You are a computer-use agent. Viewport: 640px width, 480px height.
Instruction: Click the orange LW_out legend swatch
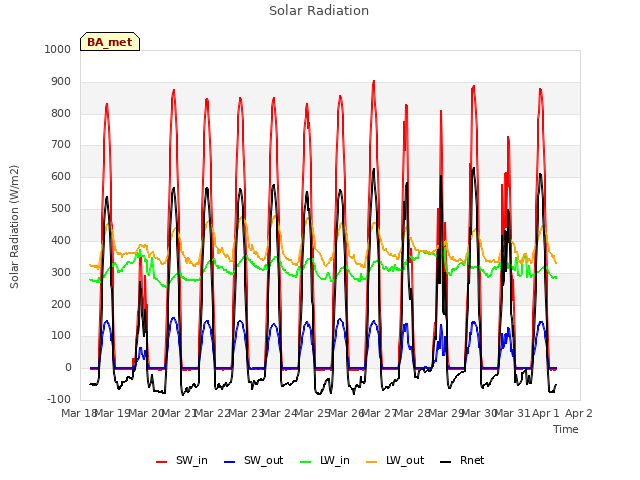pyautogui.click(x=372, y=462)
